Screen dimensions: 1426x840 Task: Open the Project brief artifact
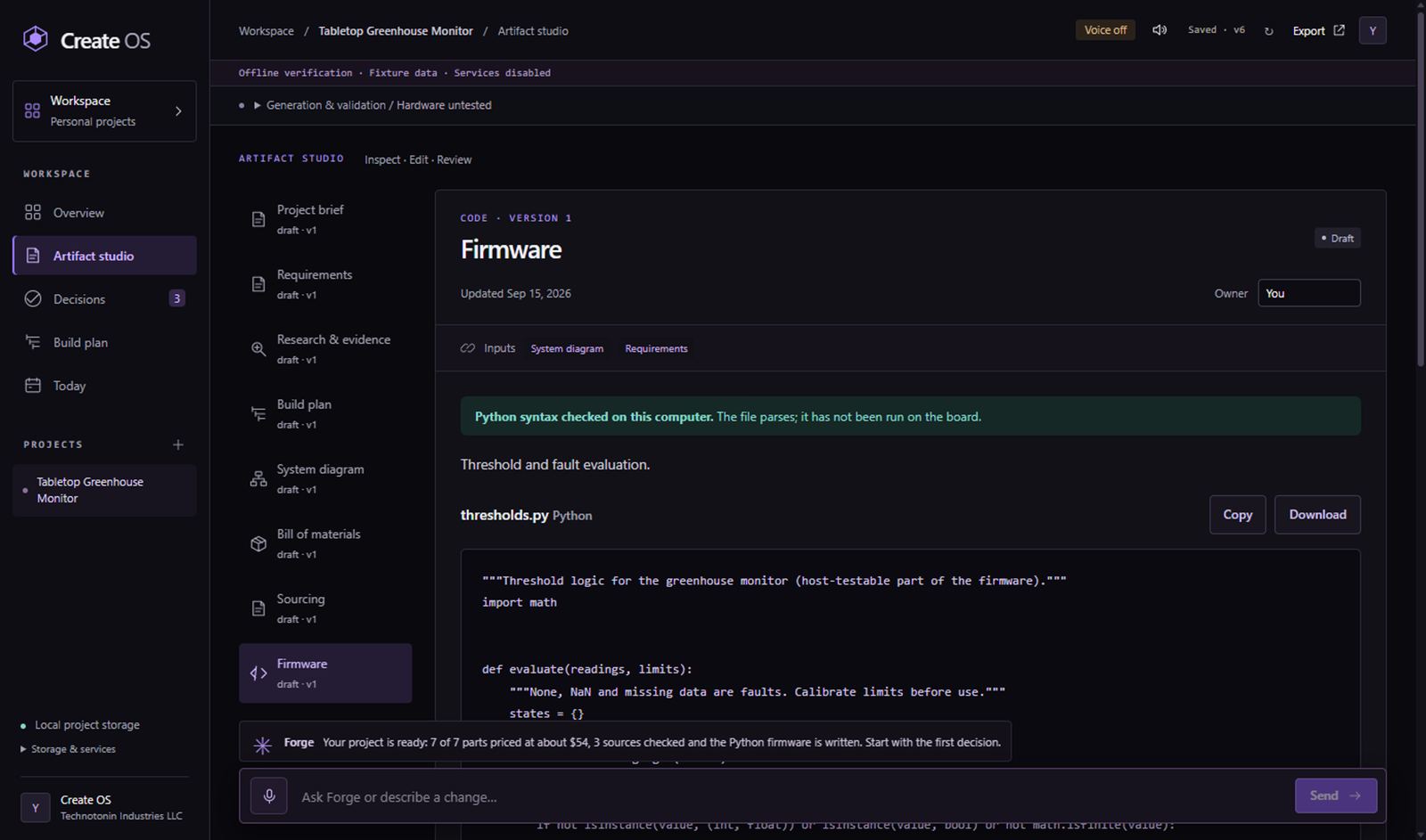click(x=325, y=219)
